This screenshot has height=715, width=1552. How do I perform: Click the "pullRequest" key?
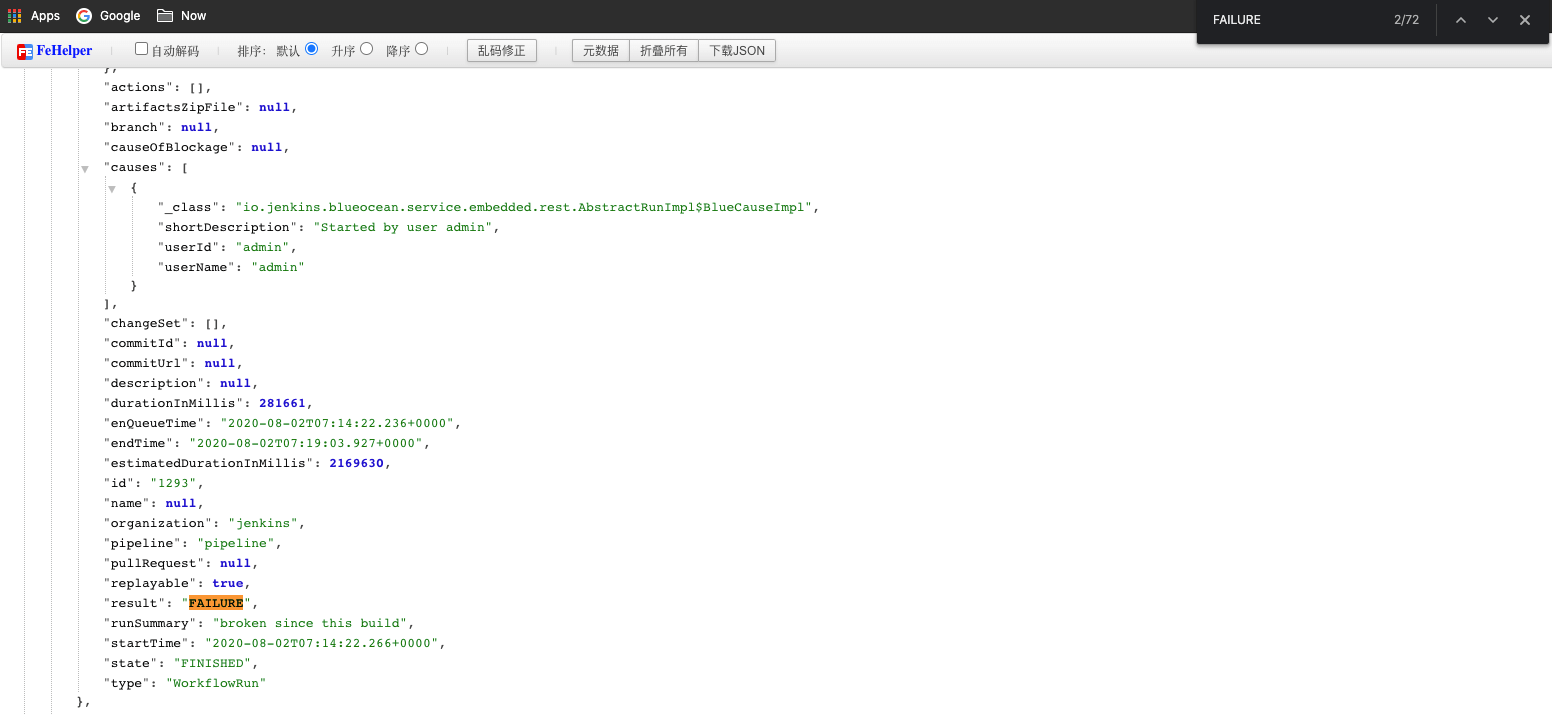pyautogui.click(x=154, y=563)
